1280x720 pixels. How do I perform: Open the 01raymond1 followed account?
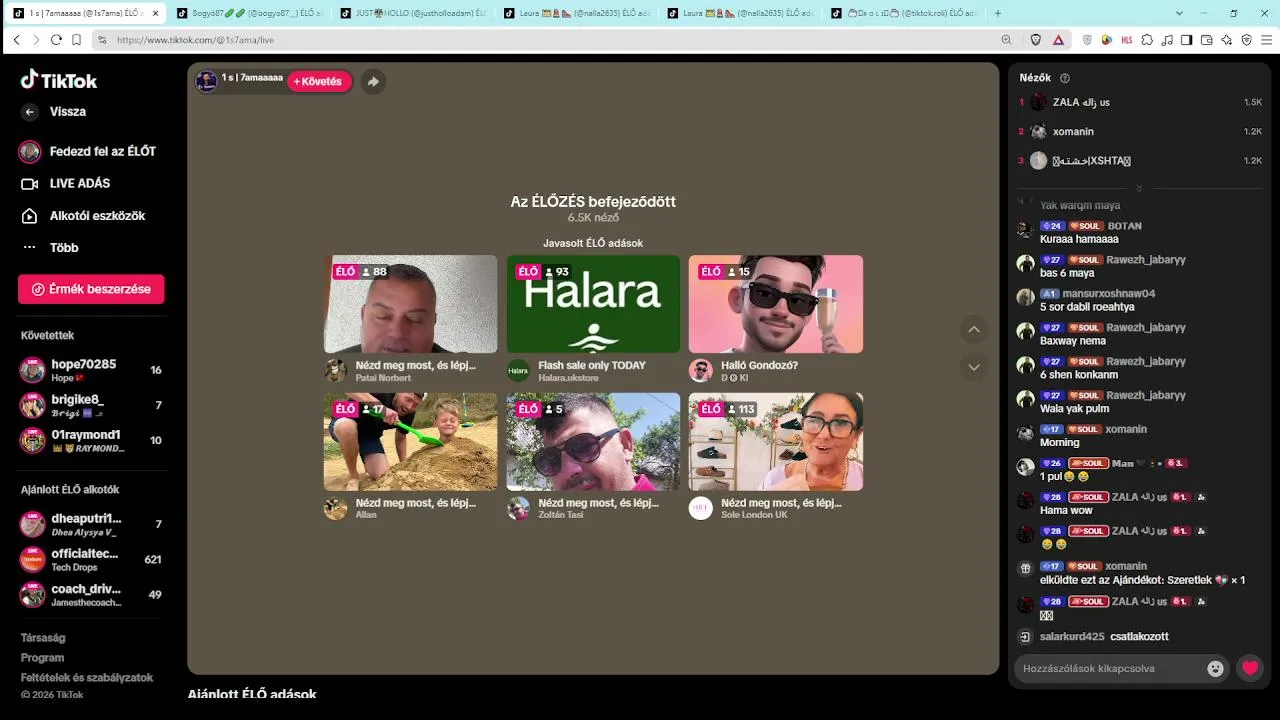91,441
